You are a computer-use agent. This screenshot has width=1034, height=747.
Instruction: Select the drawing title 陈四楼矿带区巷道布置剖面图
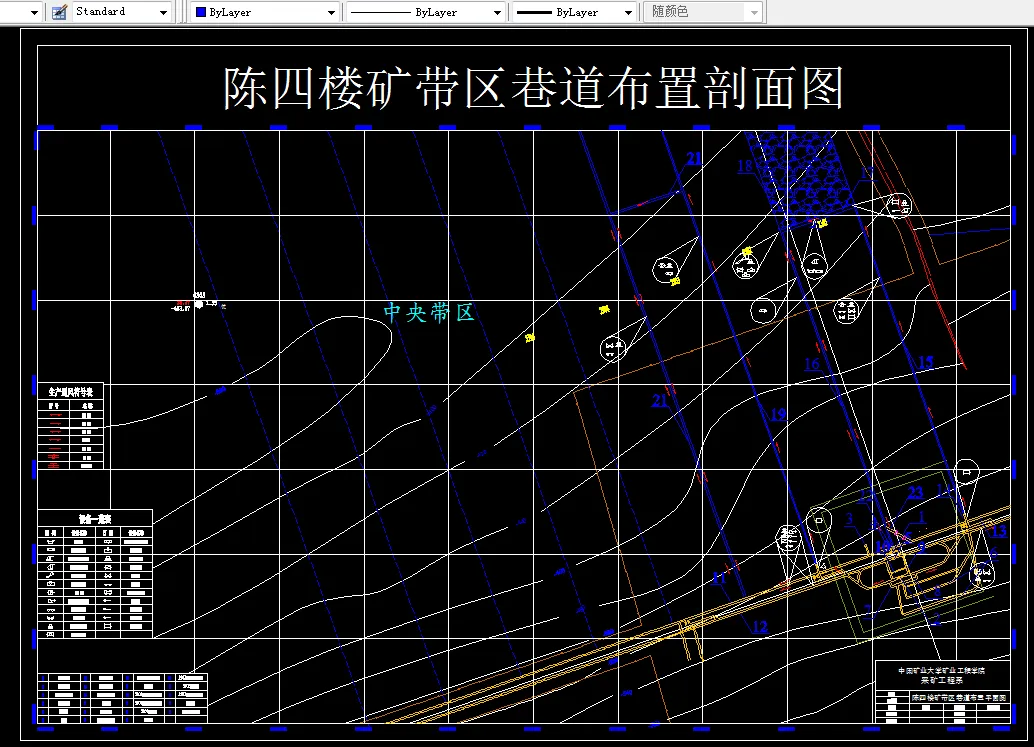tap(533, 88)
